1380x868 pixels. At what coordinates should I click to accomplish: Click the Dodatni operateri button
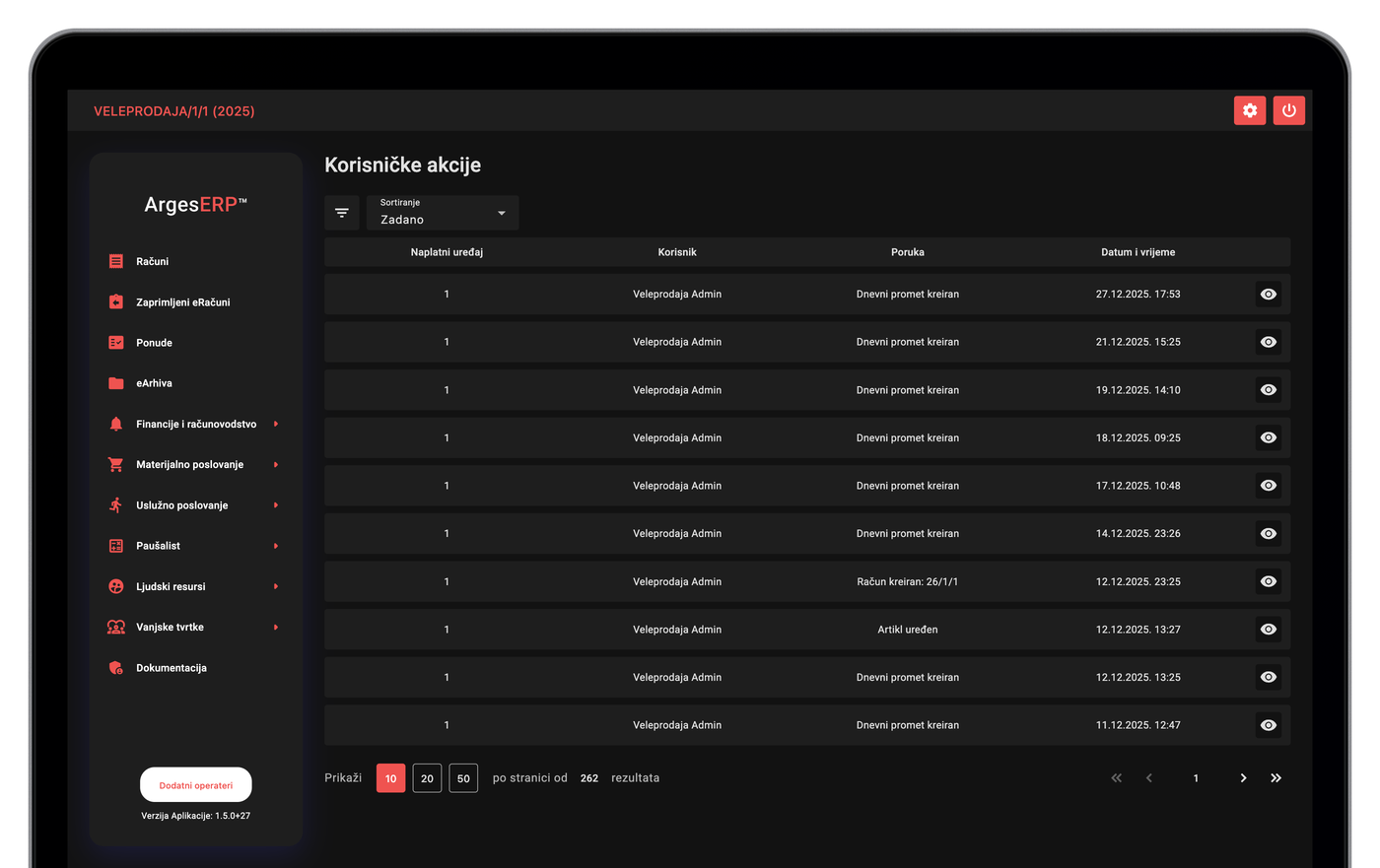(195, 785)
